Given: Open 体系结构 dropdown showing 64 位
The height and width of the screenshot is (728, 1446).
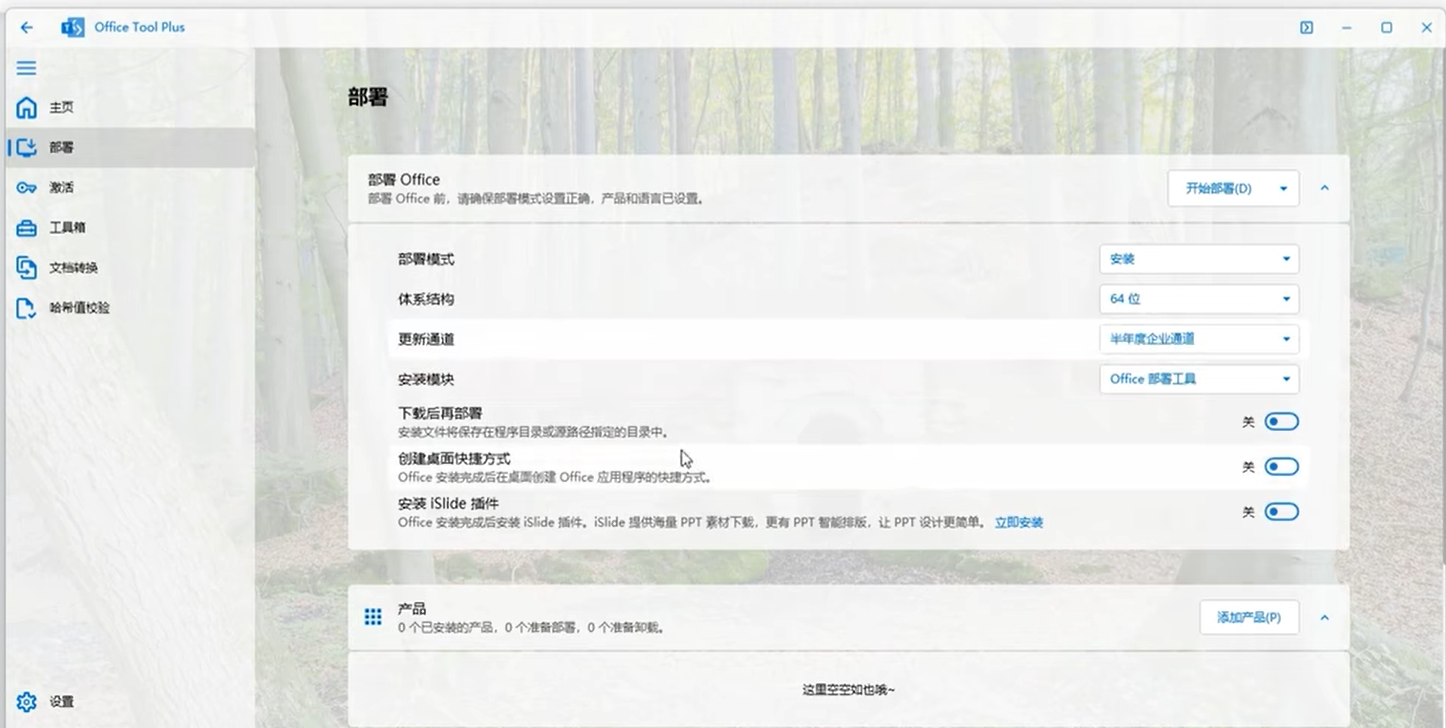Looking at the screenshot, I should tap(1199, 299).
